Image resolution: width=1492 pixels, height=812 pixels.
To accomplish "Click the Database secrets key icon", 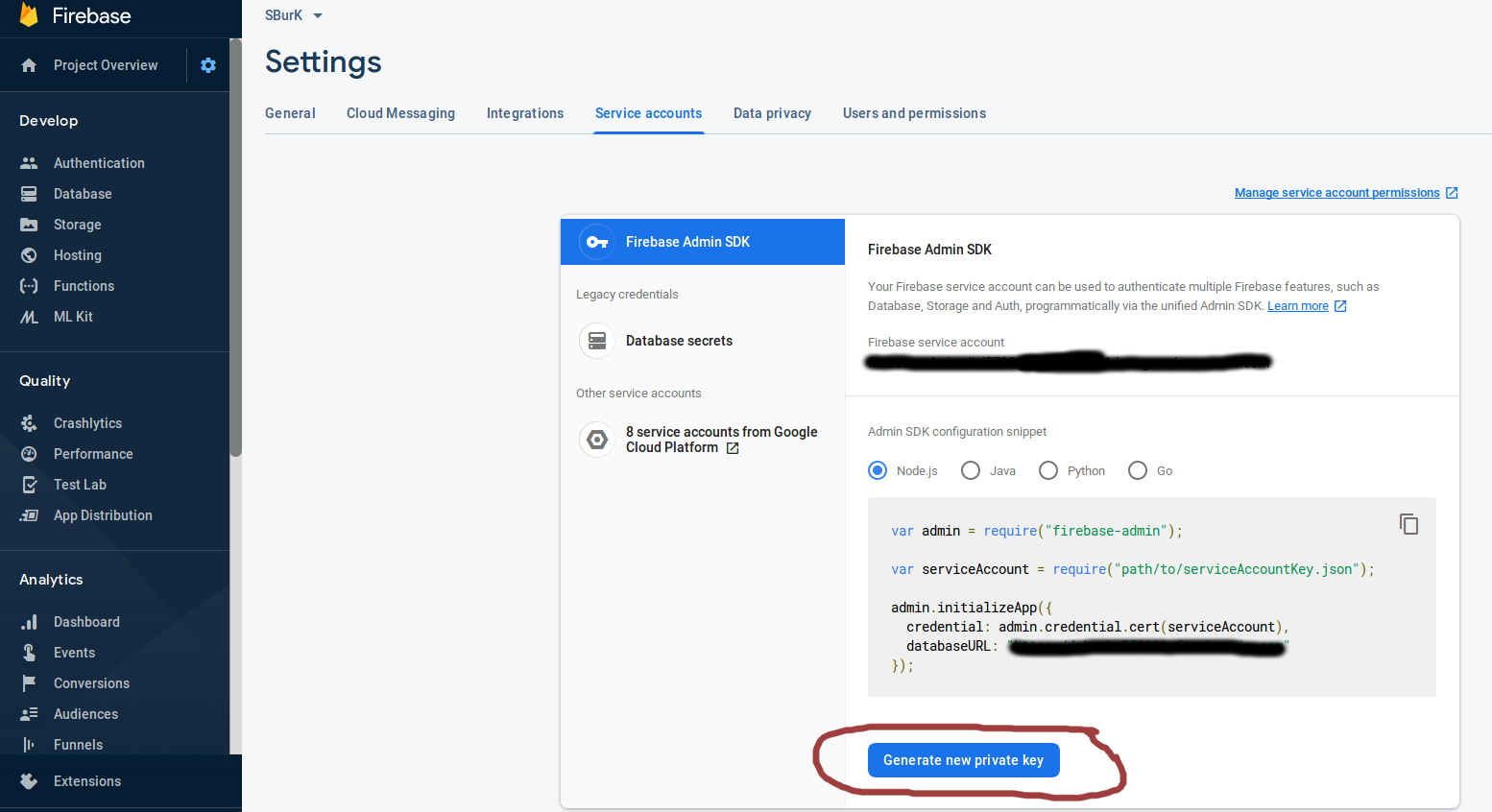I will point(596,341).
